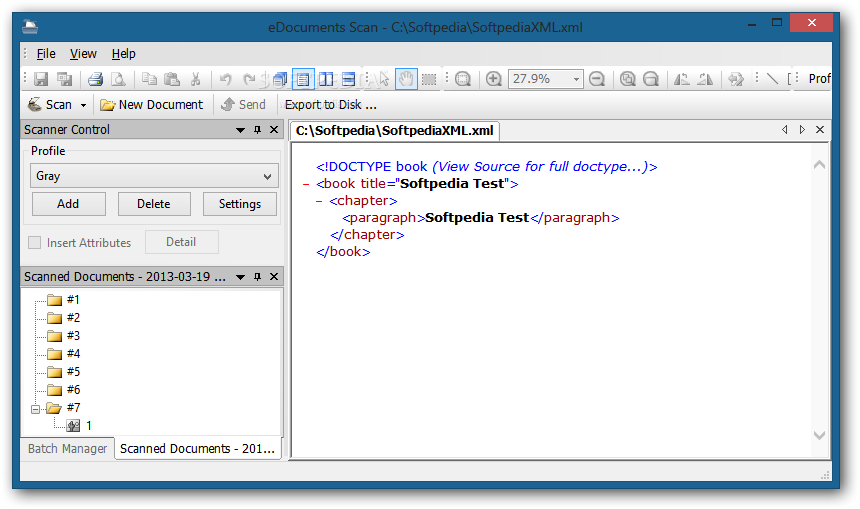860x509 pixels.
Task: Click the Paste clipboard icon
Action: 172,79
